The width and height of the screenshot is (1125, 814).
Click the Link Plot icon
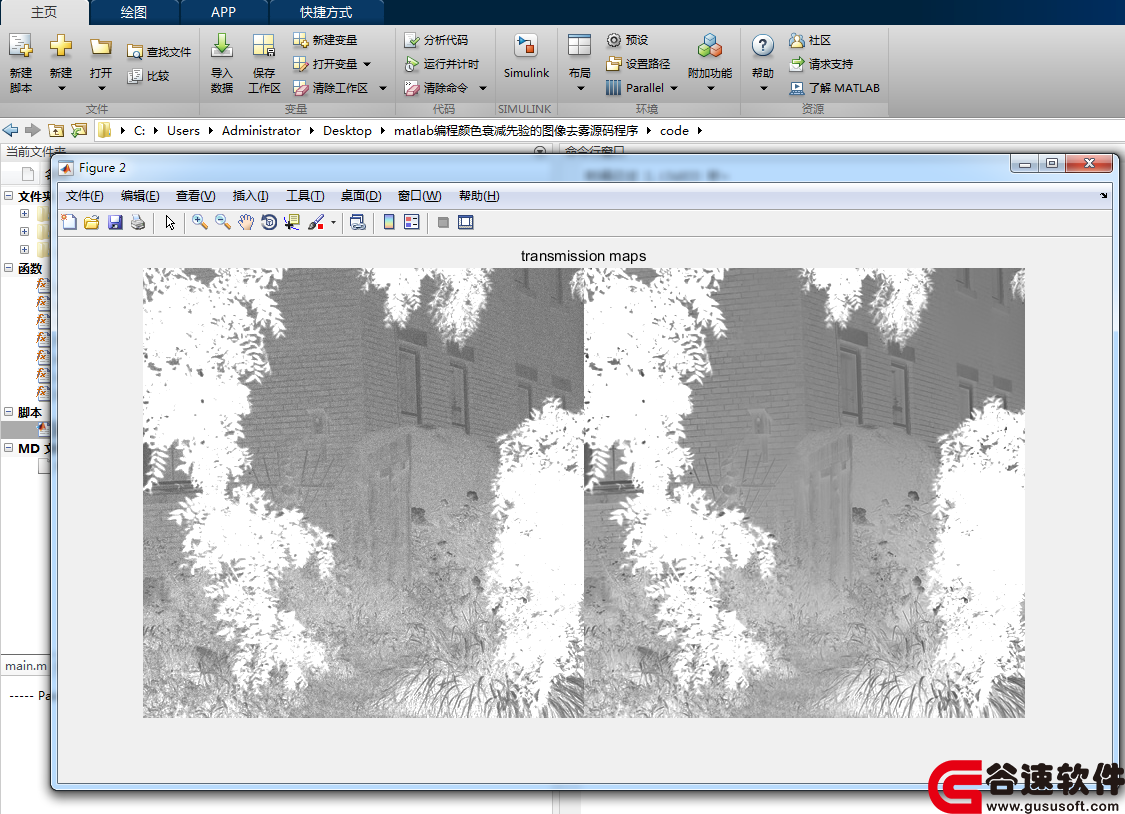[x=357, y=222]
